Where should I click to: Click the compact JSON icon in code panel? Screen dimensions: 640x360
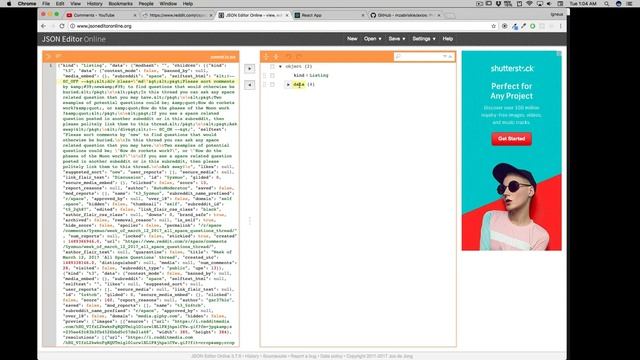pyautogui.click(x=58, y=56)
